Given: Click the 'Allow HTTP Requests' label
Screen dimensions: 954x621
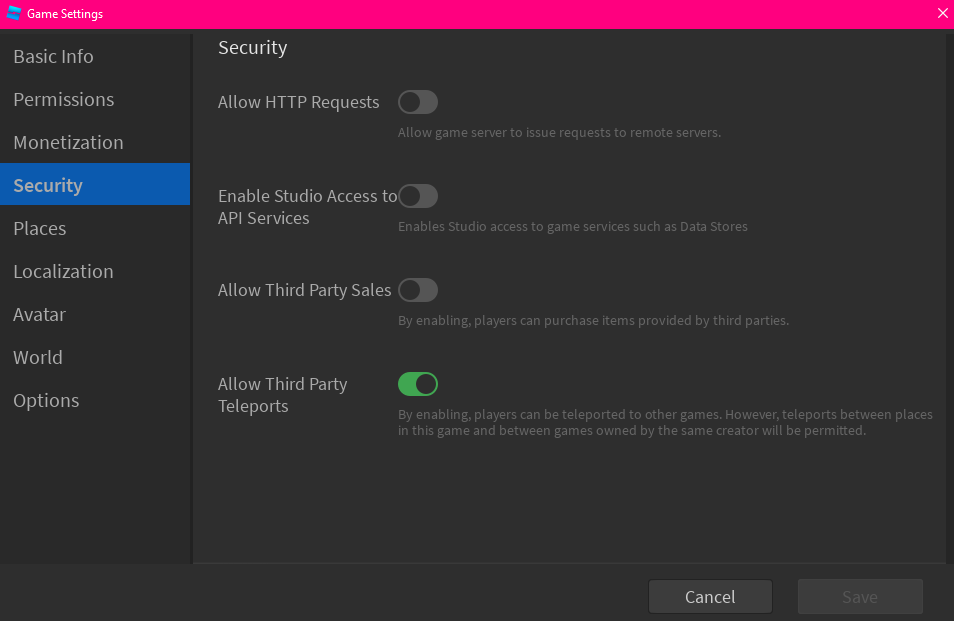Looking at the screenshot, I should tap(299, 102).
